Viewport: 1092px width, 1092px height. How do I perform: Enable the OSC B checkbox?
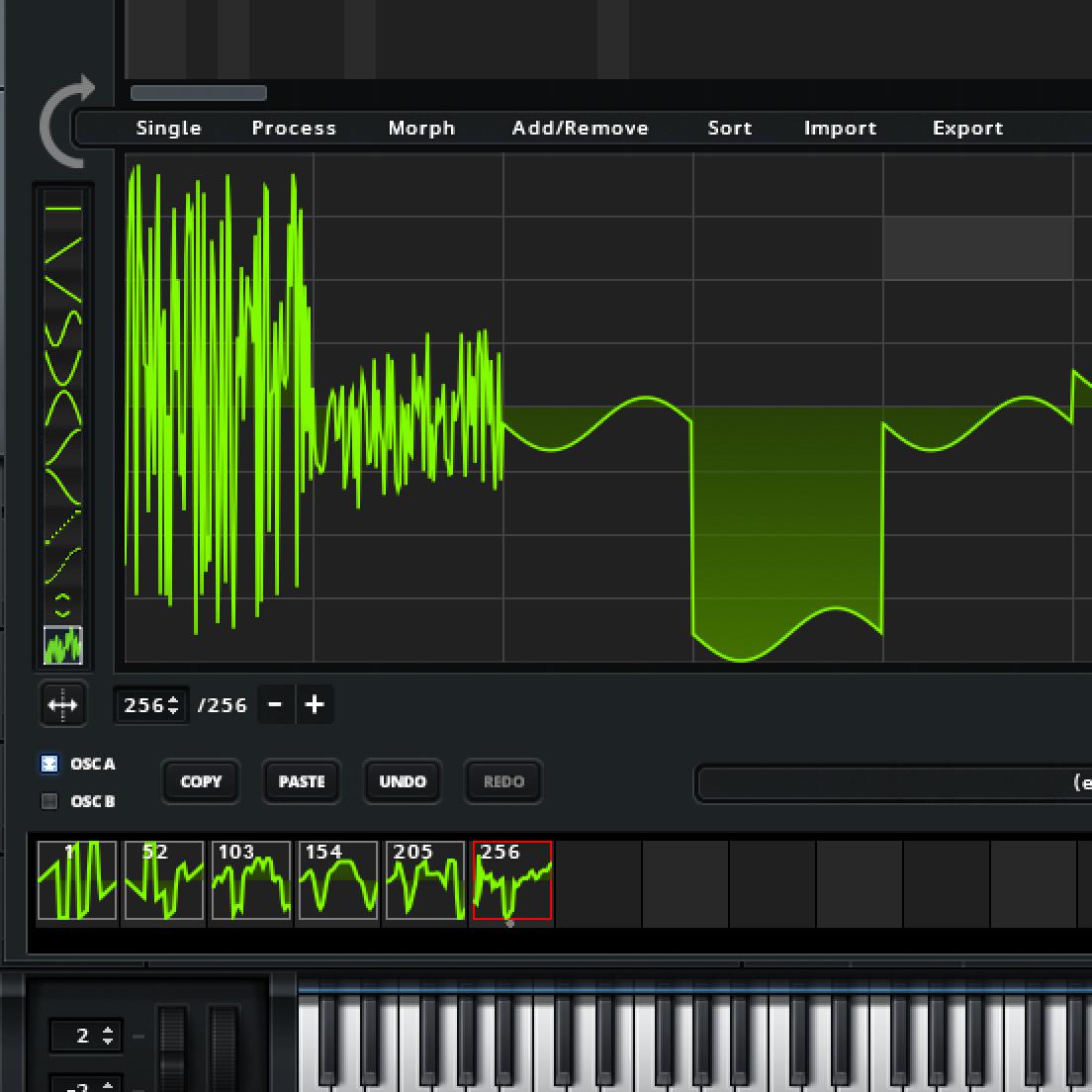pyautogui.click(x=49, y=801)
